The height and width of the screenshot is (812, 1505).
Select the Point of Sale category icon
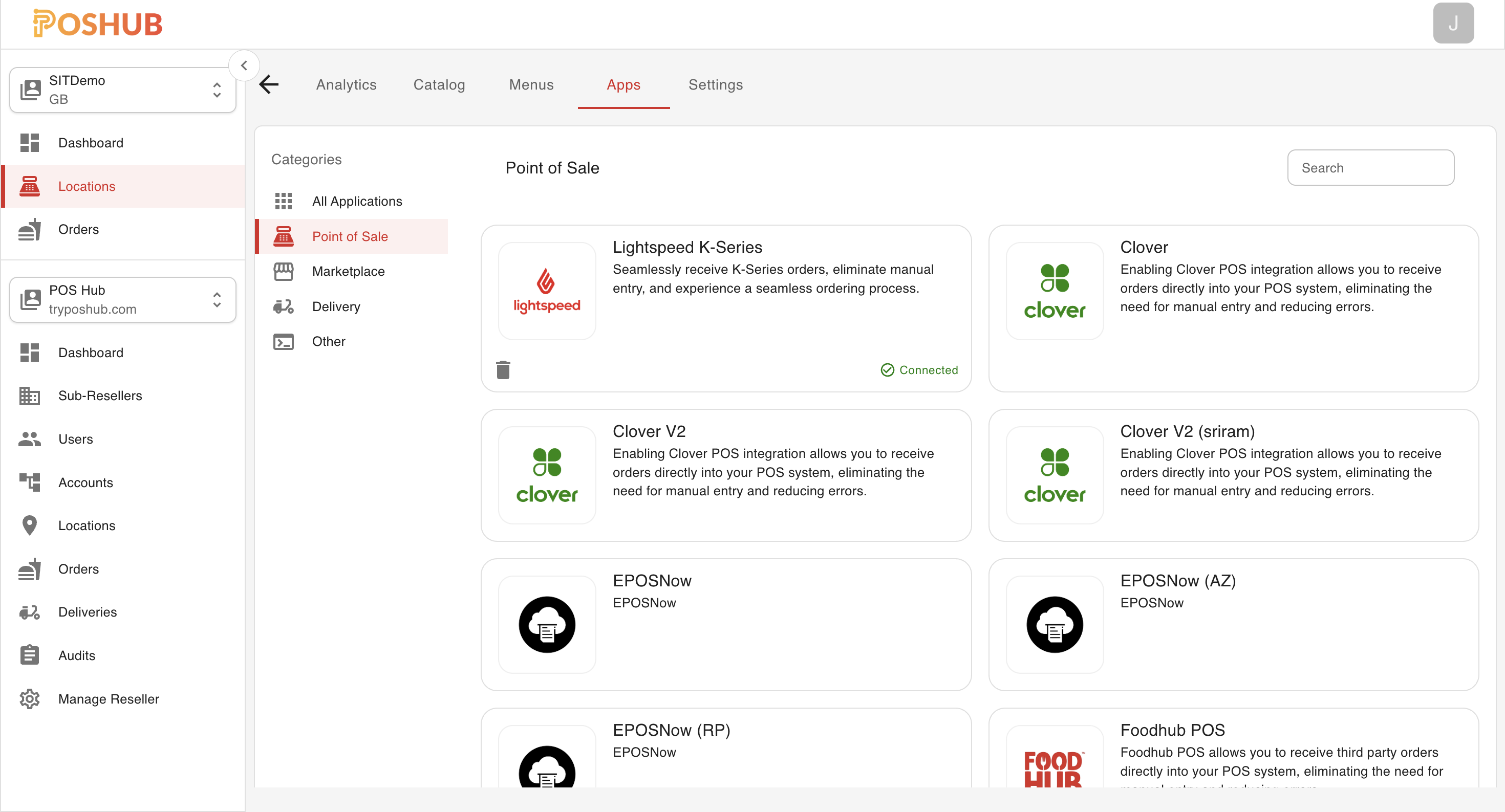(x=284, y=236)
